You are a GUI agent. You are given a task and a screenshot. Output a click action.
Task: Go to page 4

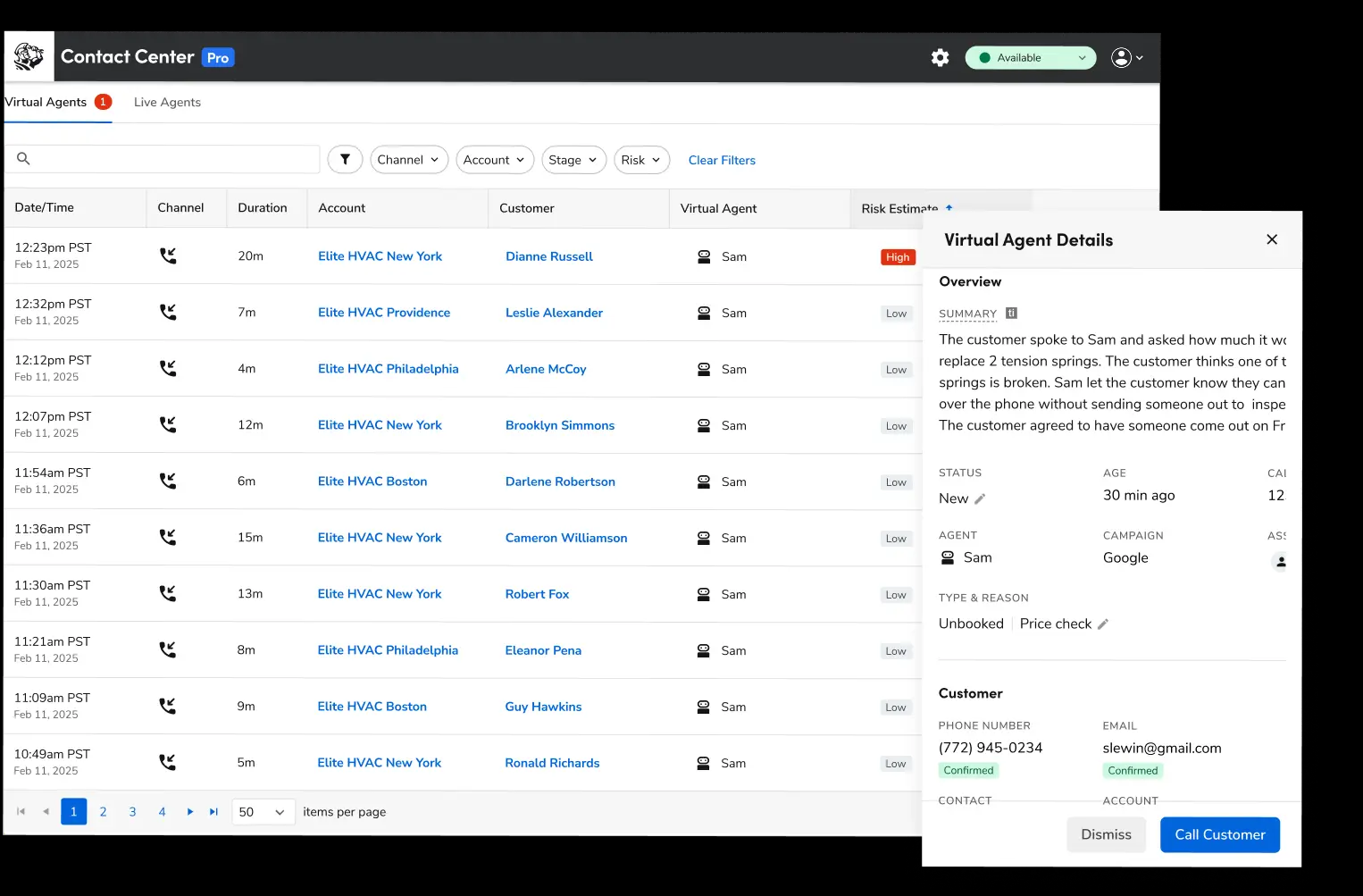click(162, 811)
